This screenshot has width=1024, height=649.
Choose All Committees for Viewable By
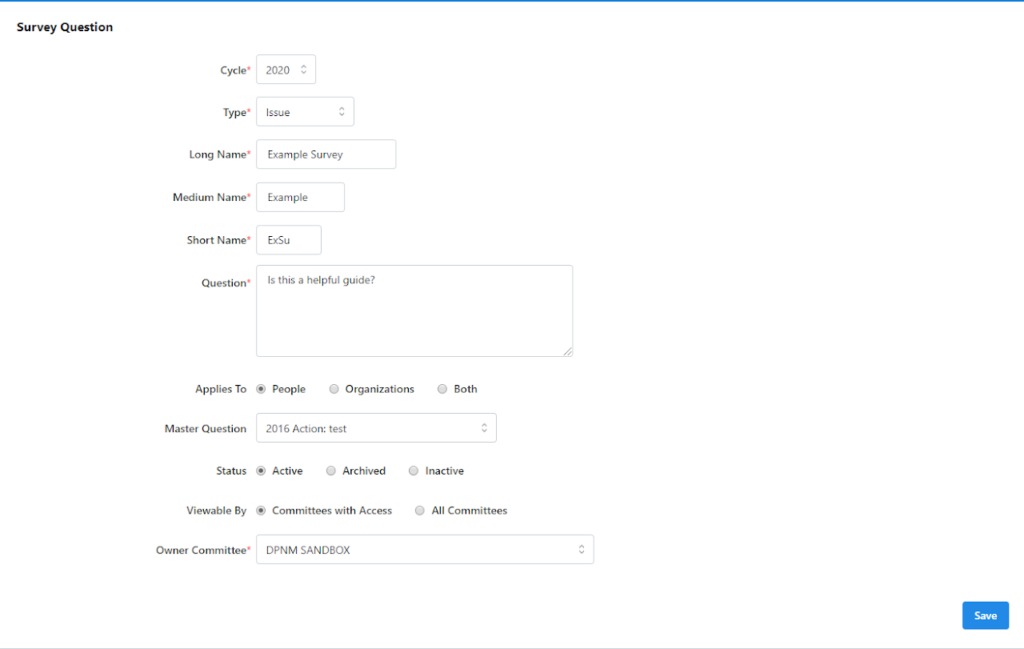[x=421, y=510]
